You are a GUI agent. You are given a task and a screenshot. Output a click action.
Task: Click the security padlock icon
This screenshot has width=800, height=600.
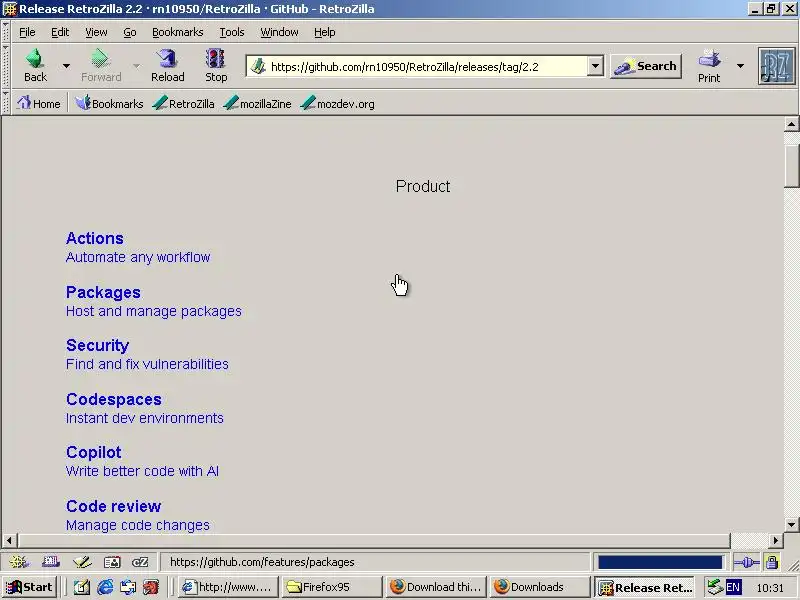[x=772, y=562]
